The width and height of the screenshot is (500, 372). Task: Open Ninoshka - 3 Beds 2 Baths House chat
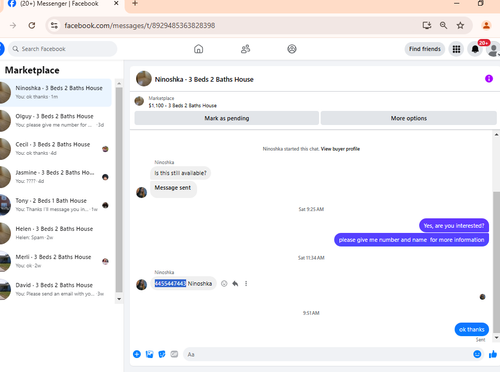tap(56, 93)
